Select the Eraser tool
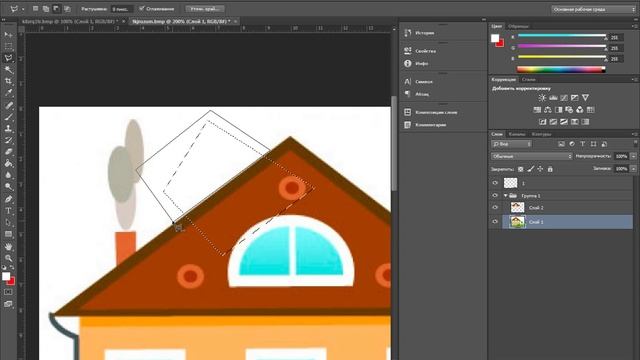Image resolution: width=640 pixels, height=360 pixels. coord(8,152)
